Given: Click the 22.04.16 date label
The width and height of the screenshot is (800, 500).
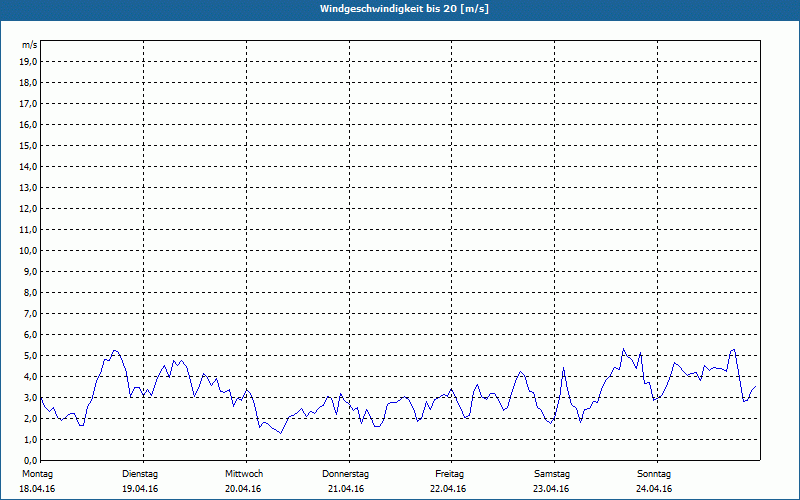Looking at the screenshot, I should click(448, 489).
